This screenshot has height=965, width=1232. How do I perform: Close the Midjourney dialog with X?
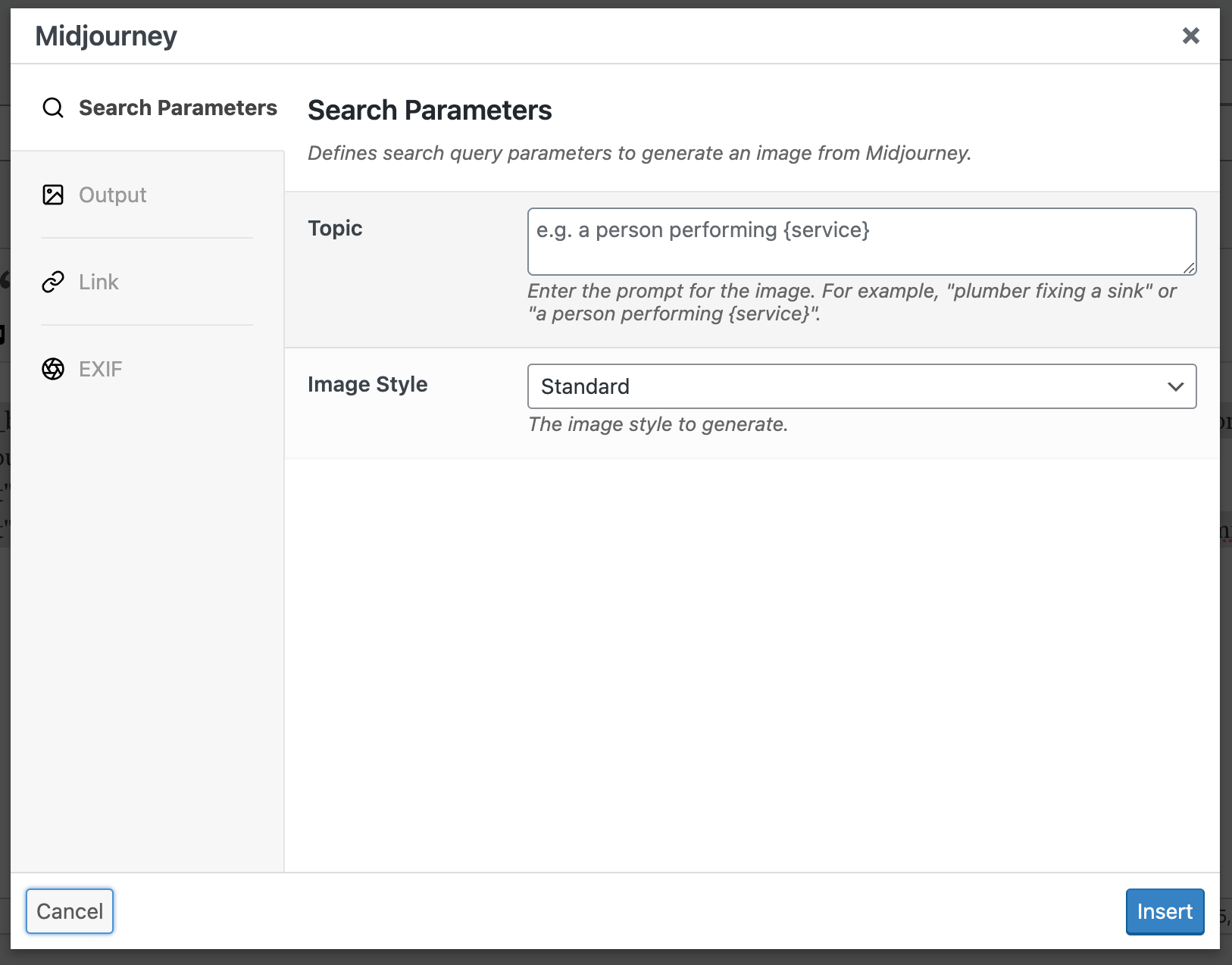coord(1191,36)
